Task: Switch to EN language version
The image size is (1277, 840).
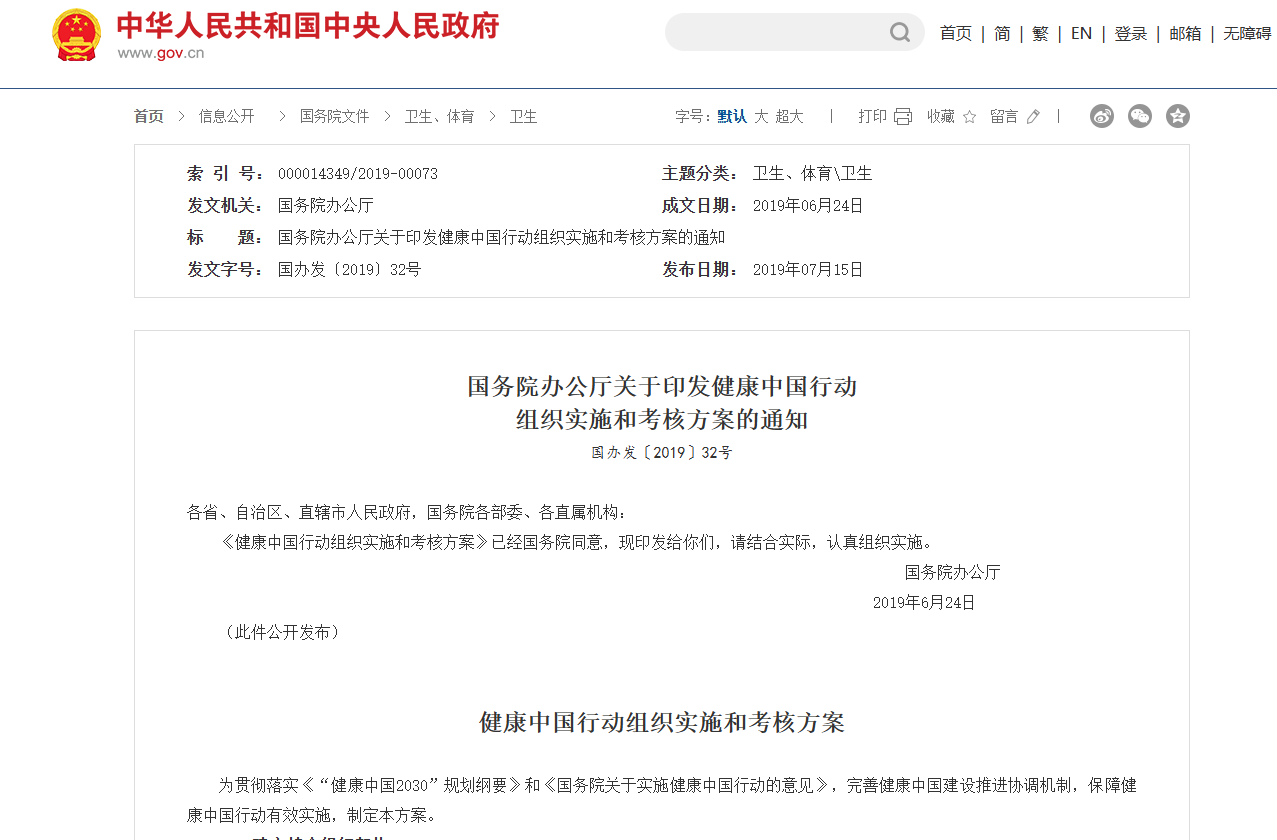Action: pos(1081,34)
